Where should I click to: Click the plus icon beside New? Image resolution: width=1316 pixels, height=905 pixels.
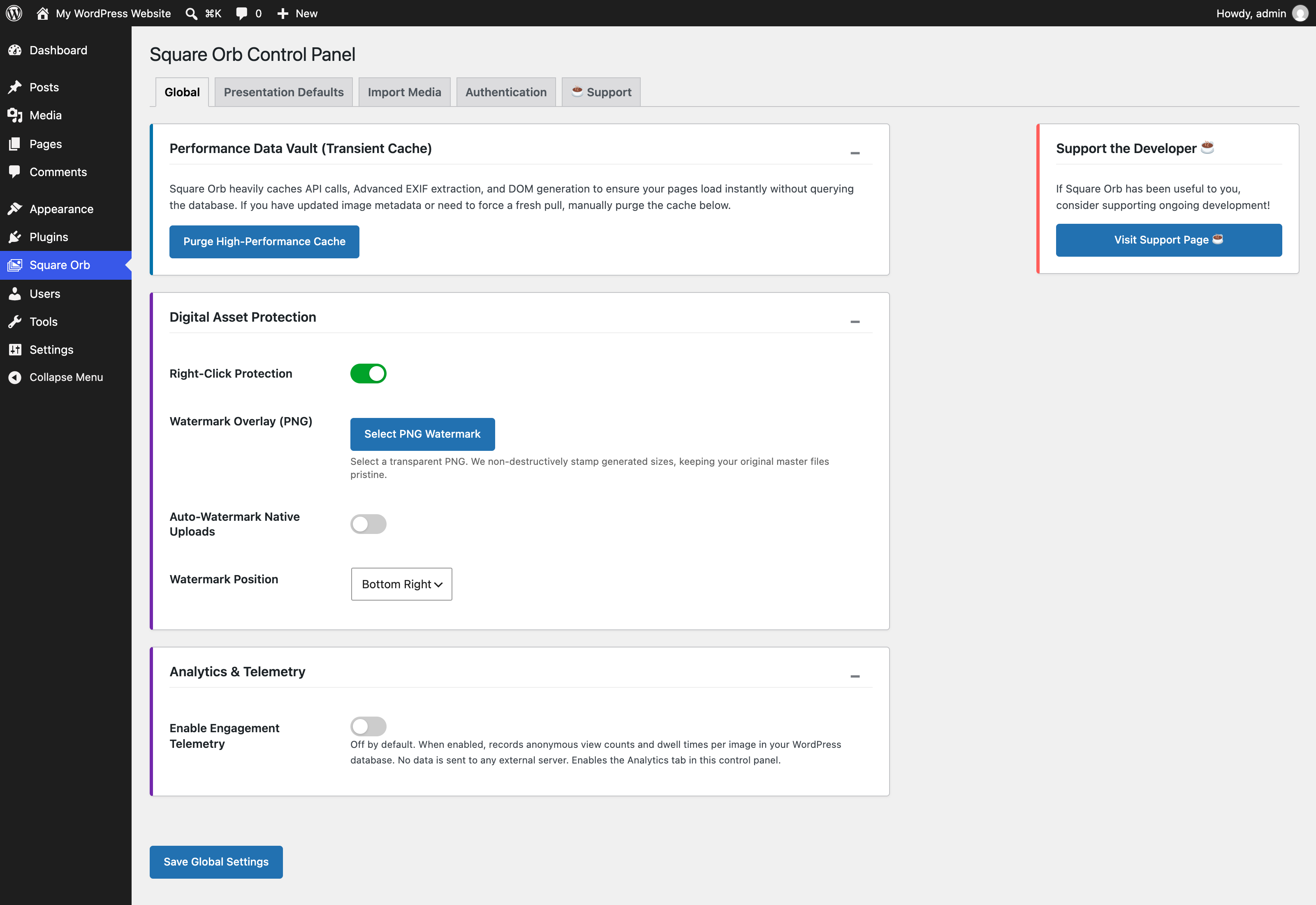pos(283,14)
